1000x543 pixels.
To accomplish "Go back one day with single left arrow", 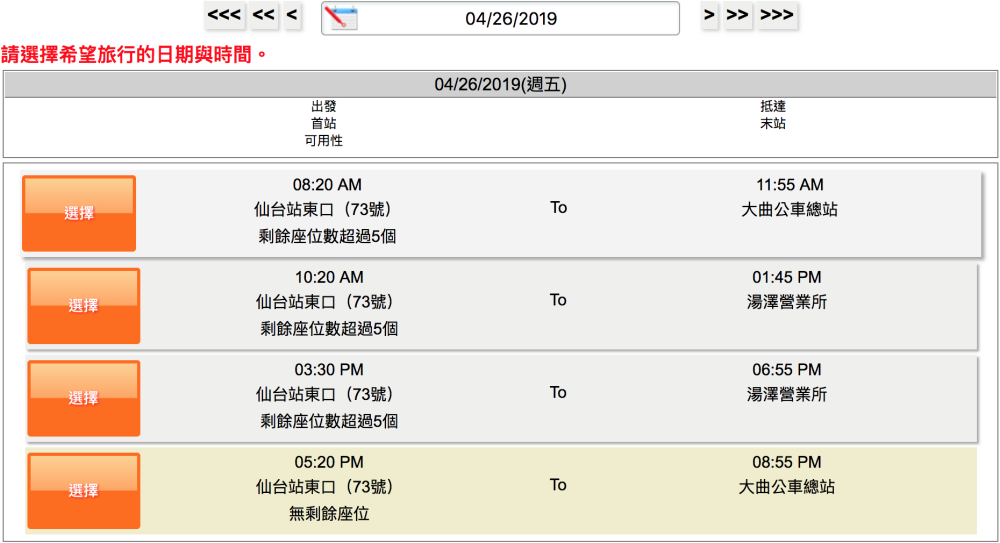I will click(x=292, y=16).
